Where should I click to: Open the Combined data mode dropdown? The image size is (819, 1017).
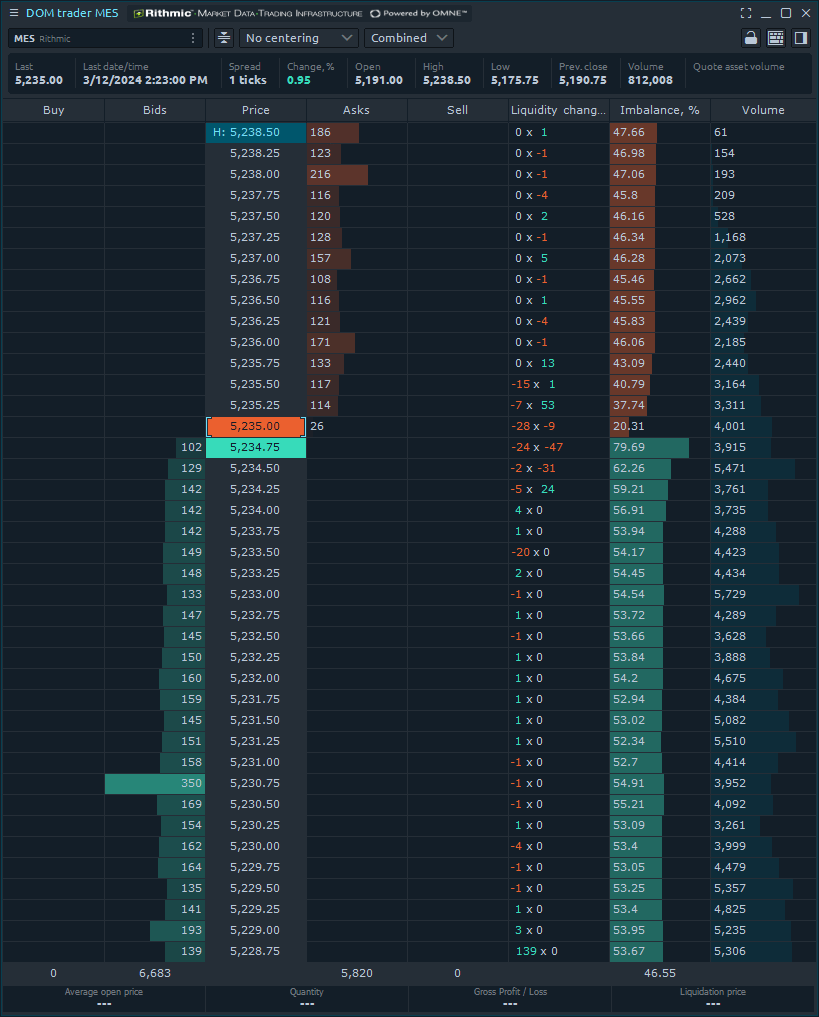click(x=408, y=37)
